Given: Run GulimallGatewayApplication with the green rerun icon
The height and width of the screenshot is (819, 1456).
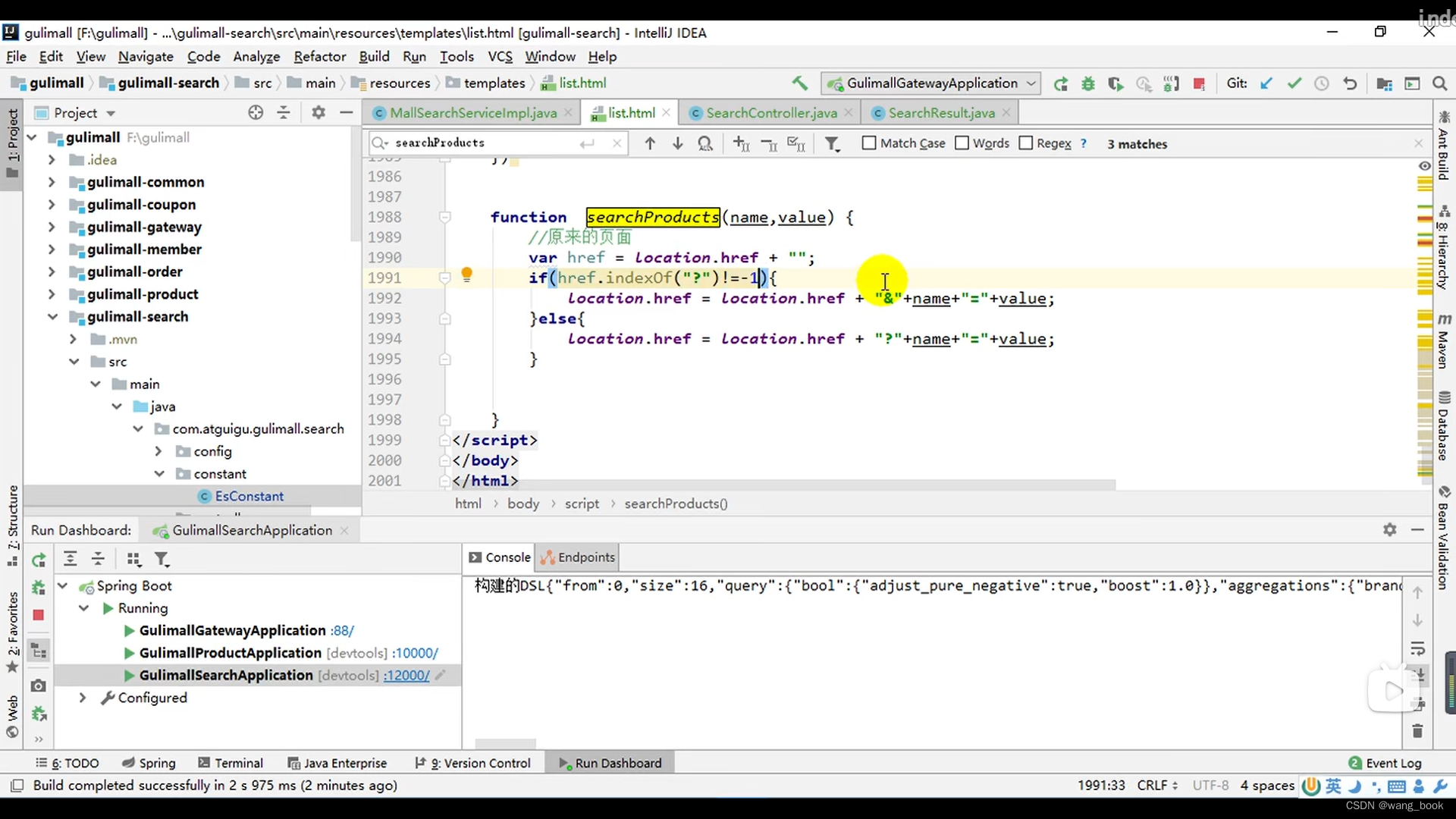Looking at the screenshot, I should [1061, 83].
